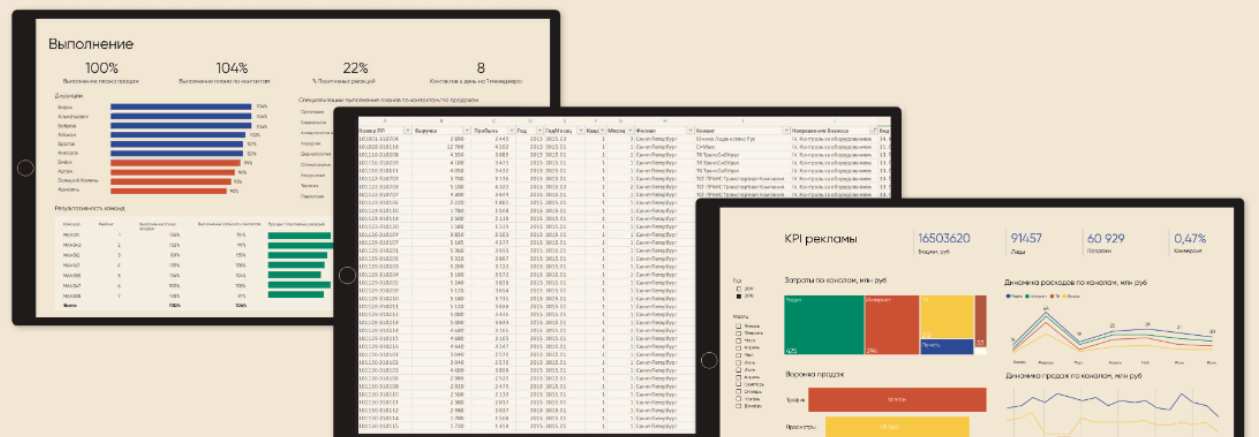The width and height of the screenshot is (1259, 437).
Task: Check the first month checkbox in Месяц
Action: pos(738,326)
